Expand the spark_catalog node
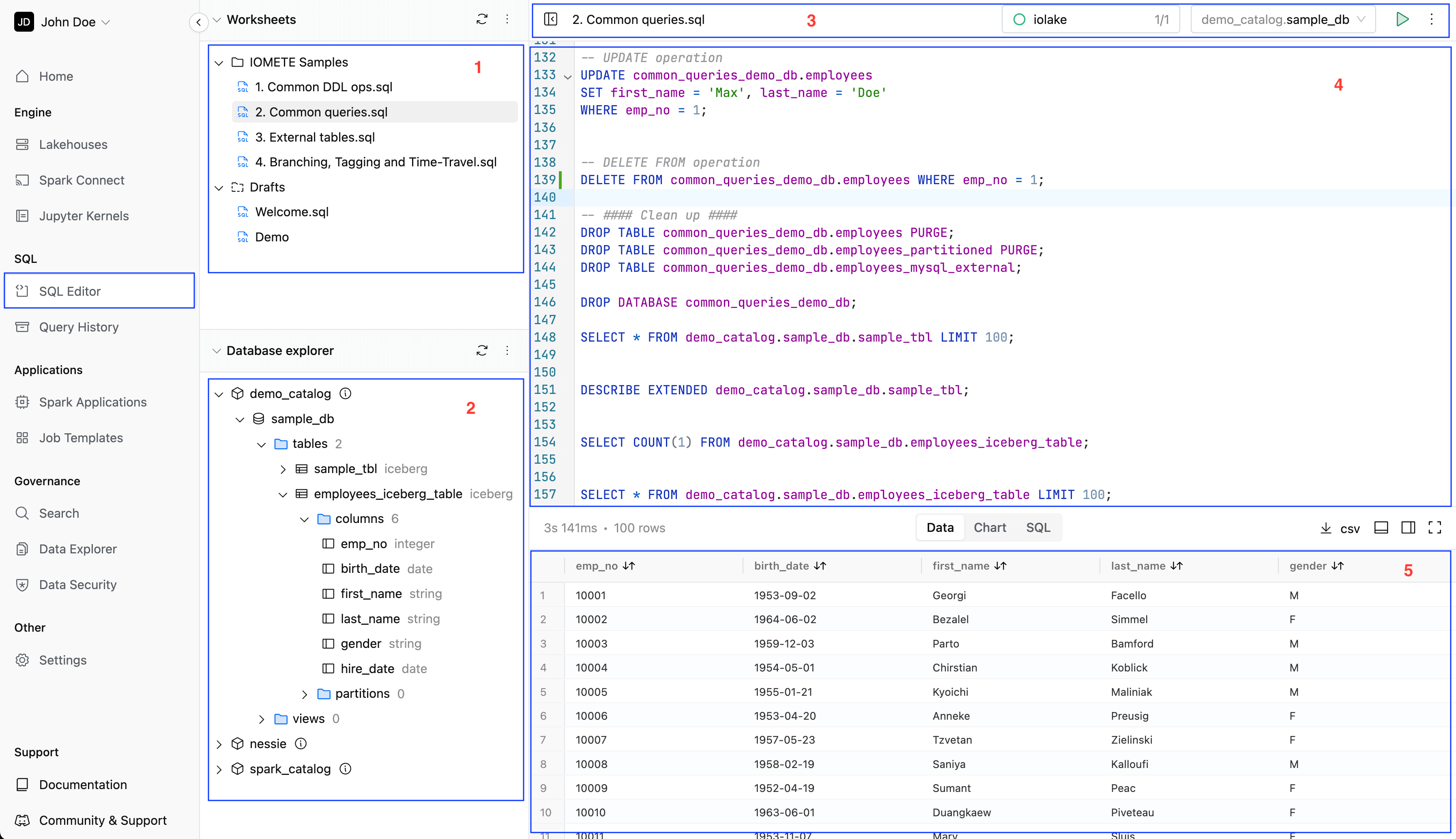Viewport: 1456px width, 839px height. click(x=219, y=769)
